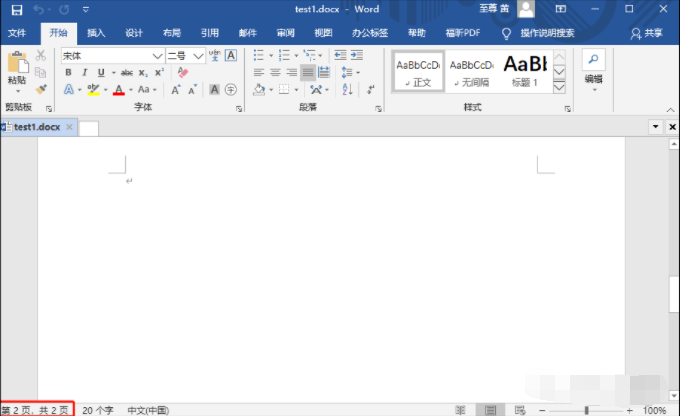The width and height of the screenshot is (680, 416).
Task: Center the paragraph text
Action: pyautogui.click(x=275, y=72)
